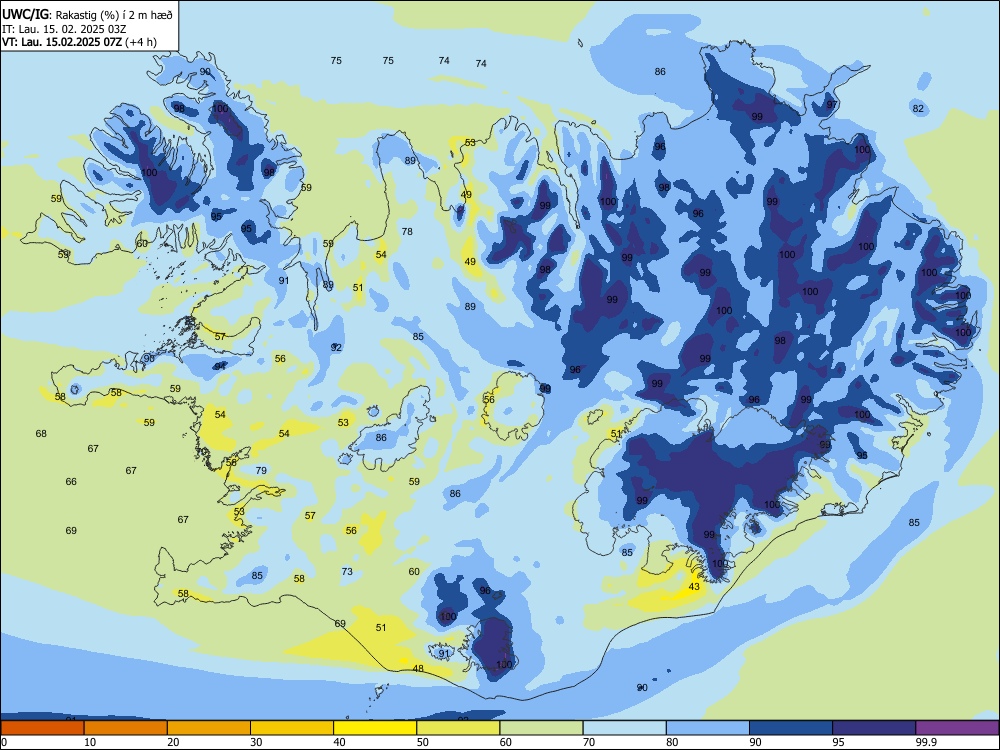The image size is (1000, 750).
Task: Click the 'VT: Lau. 15.02.2025 07Z (+4 h)' line
Action: point(79,42)
